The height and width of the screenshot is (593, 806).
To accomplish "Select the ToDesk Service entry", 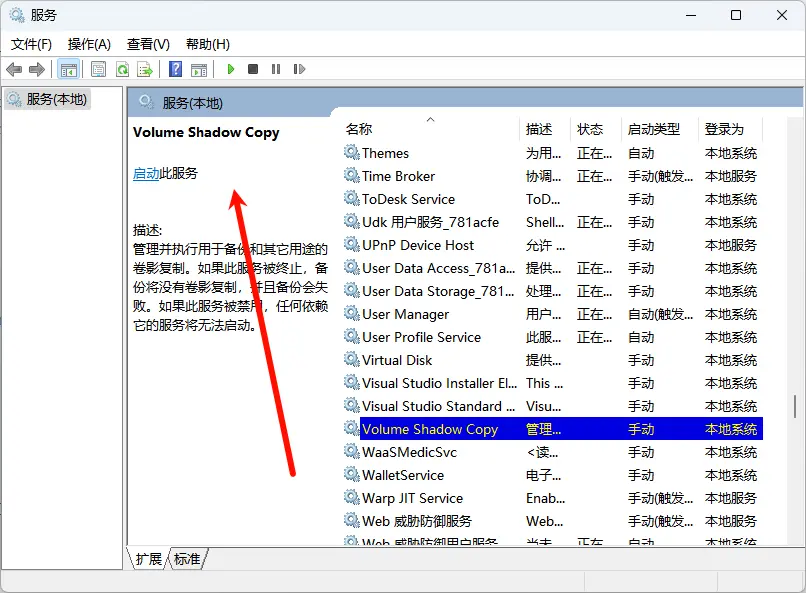I will coord(553,199).
